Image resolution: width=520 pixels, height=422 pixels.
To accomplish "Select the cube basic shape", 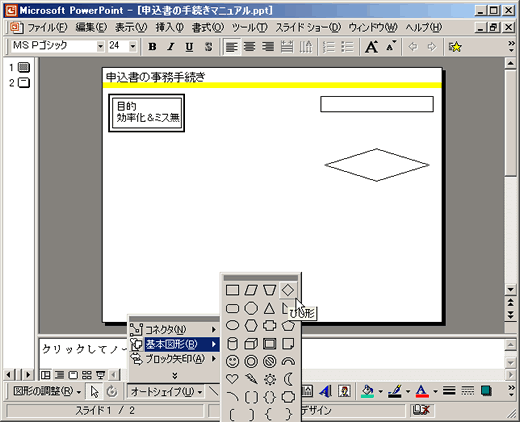I will pyautogui.click(x=251, y=343).
